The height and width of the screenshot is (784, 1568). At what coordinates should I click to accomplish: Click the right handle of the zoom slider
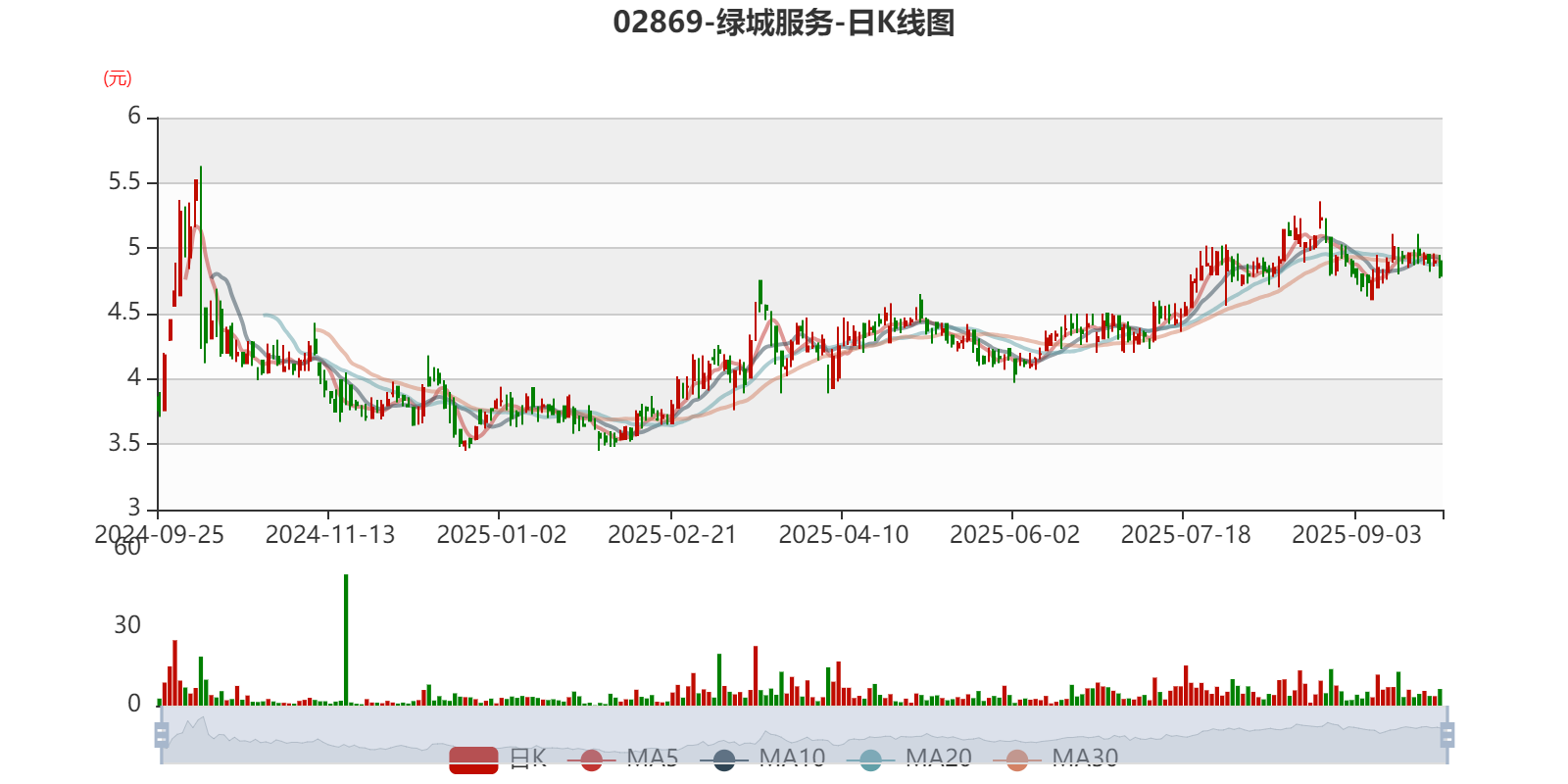[x=1447, y=734]
